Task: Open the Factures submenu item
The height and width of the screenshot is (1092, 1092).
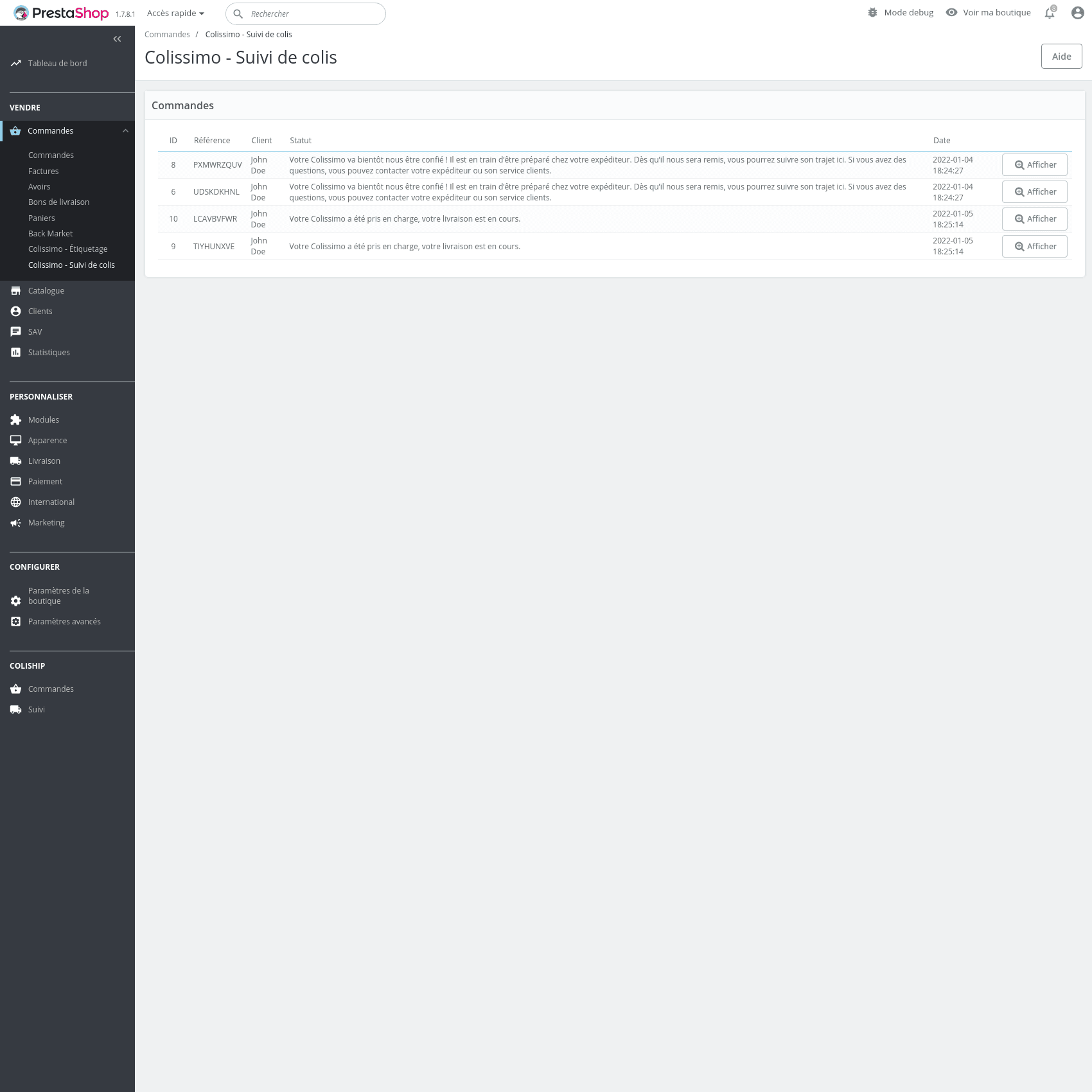Action: click(43, 172)
